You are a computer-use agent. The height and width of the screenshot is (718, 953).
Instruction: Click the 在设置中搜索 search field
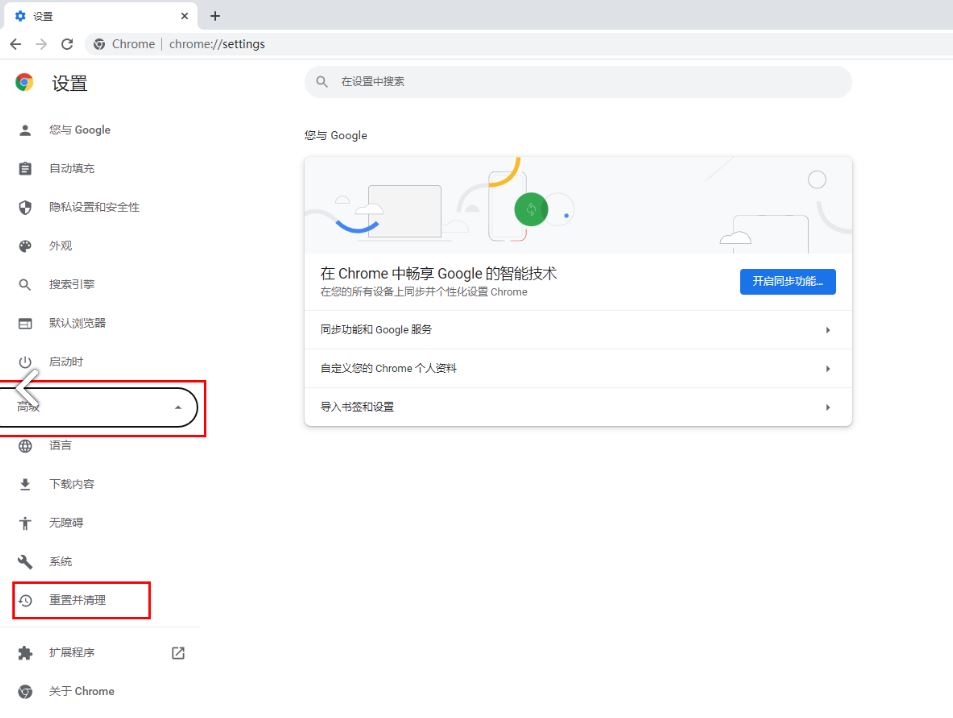pyautogui.click(x=578, y=81)
